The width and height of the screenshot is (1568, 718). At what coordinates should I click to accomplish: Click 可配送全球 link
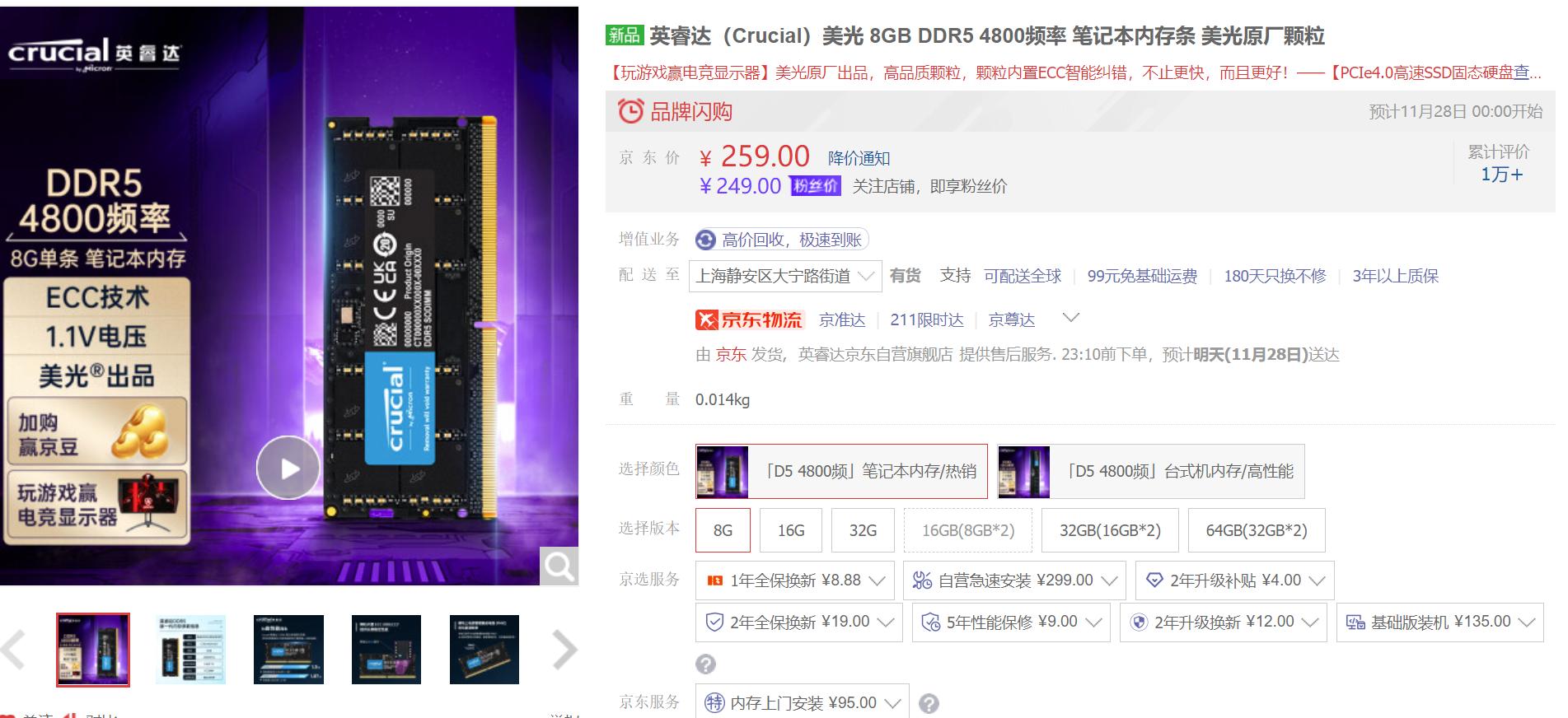point(1023,276)
